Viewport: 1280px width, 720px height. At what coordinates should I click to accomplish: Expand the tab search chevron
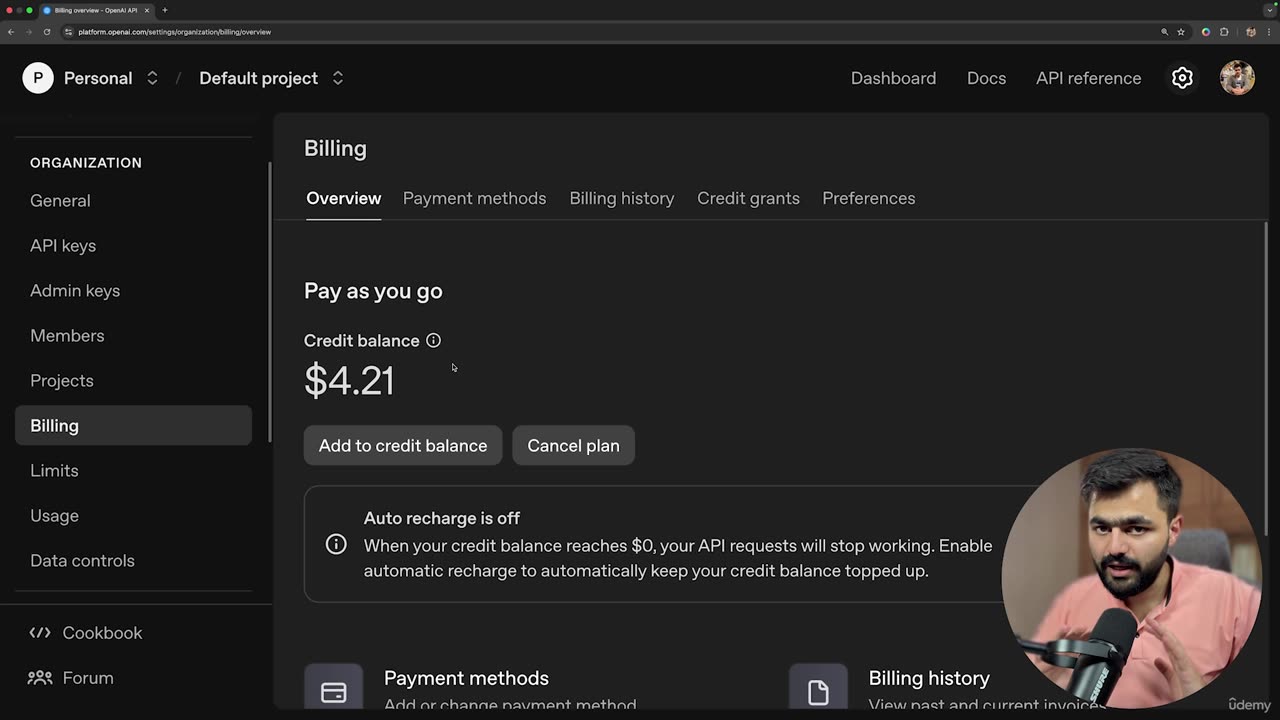1269,10
